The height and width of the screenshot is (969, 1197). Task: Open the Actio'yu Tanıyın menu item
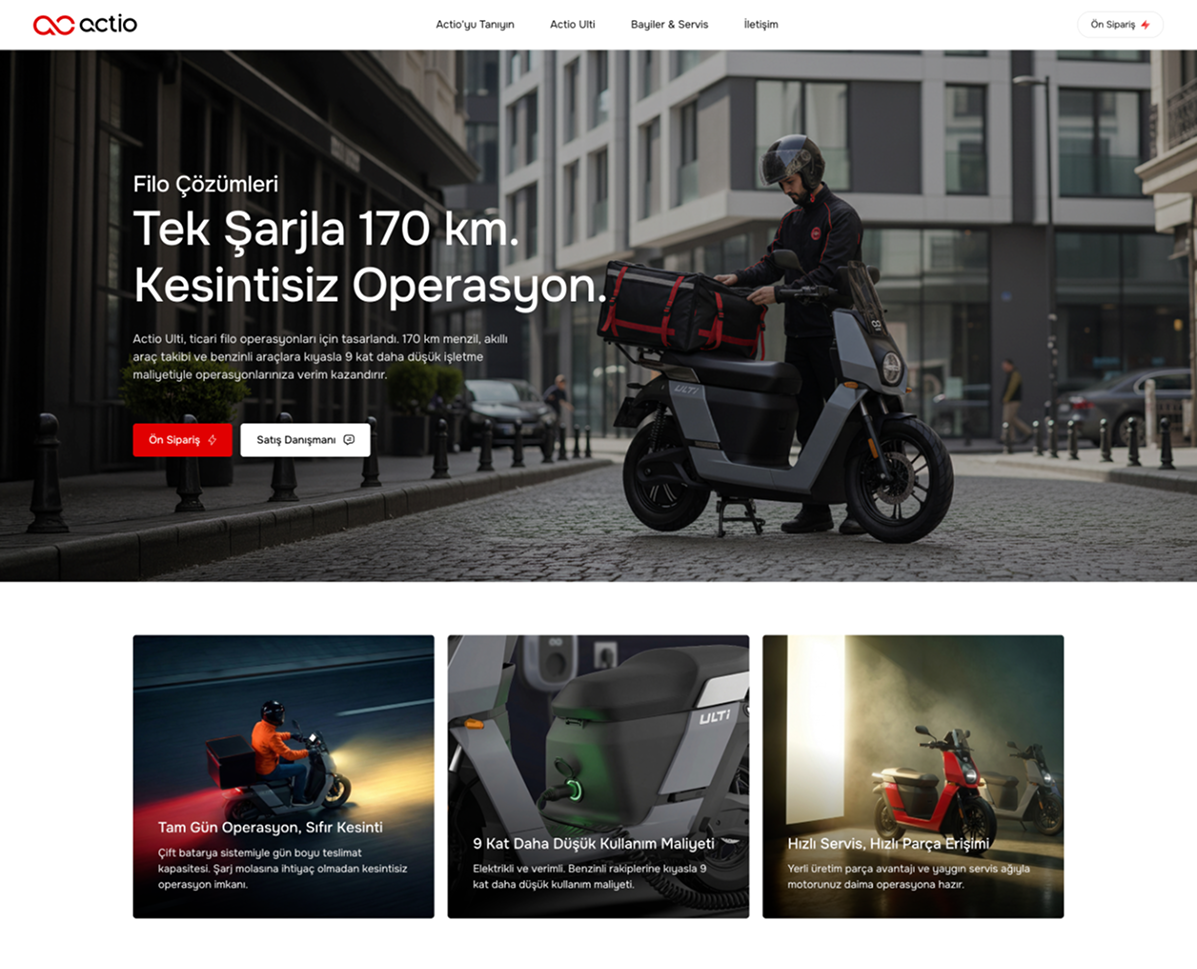coord(475,24)
